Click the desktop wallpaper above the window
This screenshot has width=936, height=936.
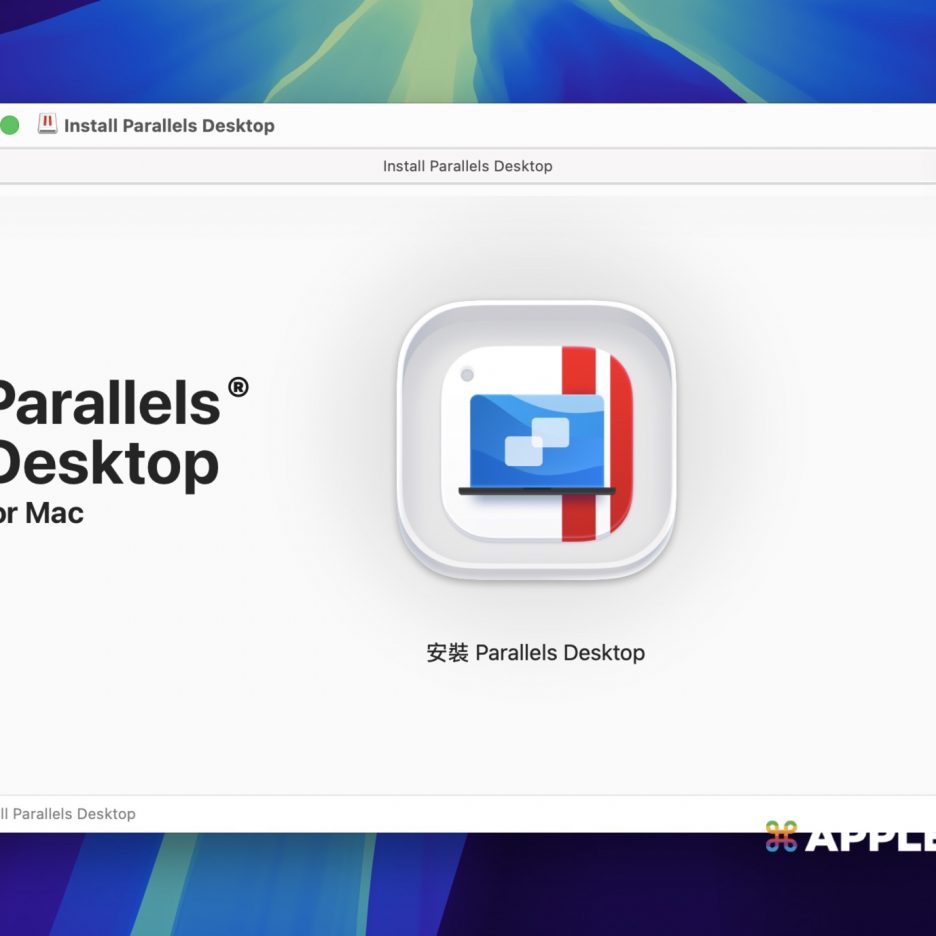tap(468, 50)
